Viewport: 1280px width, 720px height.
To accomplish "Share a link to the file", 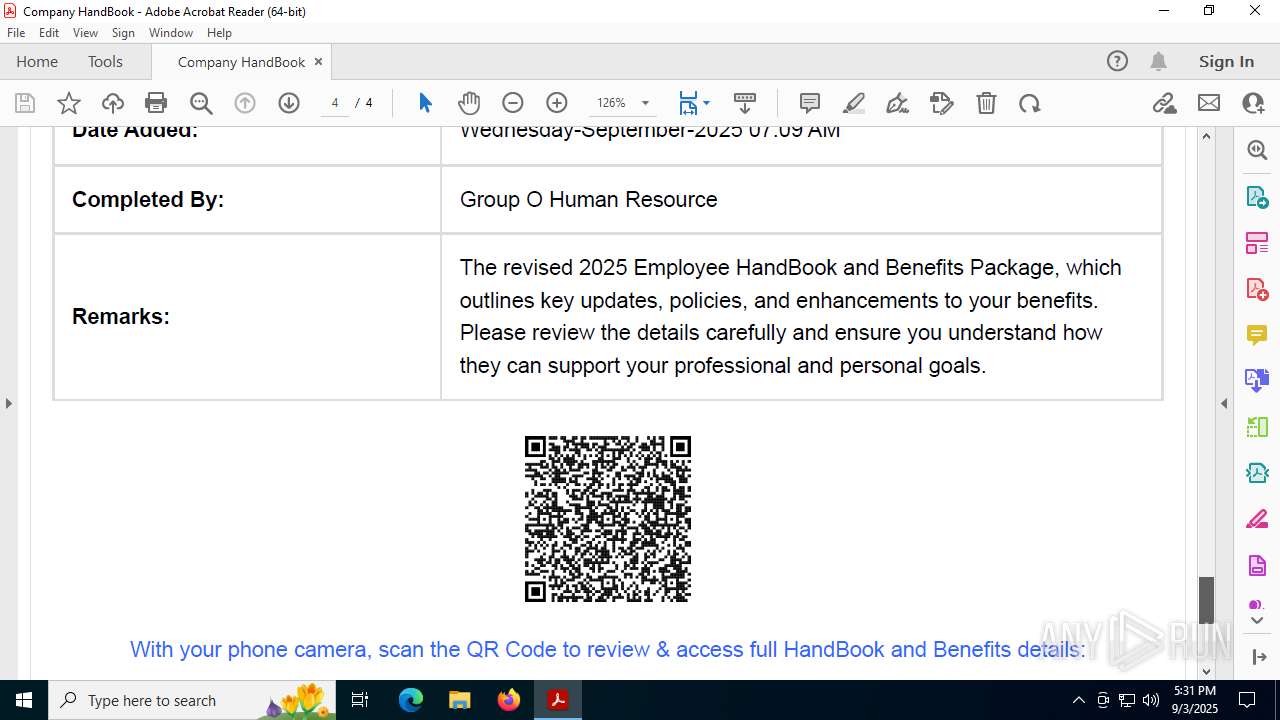I will click(1165, 103).
